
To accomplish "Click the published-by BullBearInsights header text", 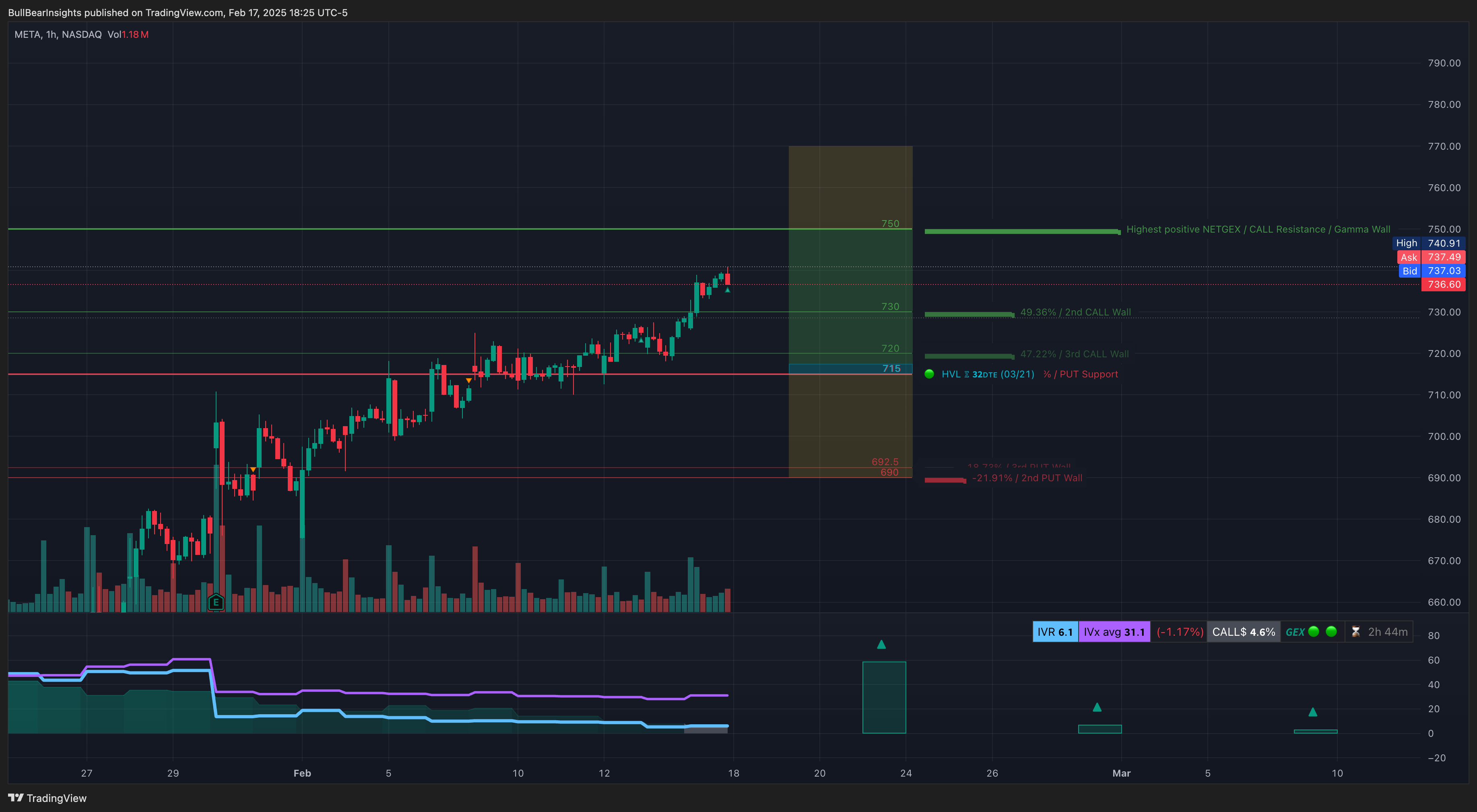I will click(x=178, y=12).
